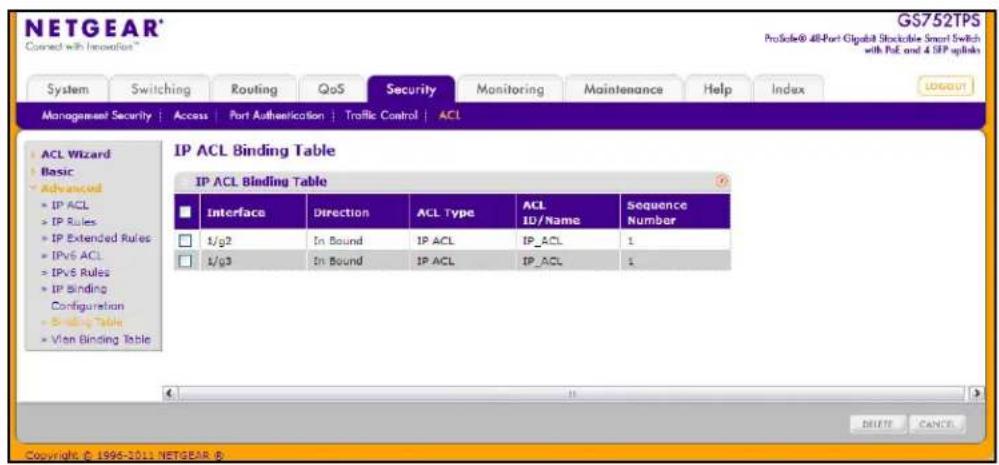Open the Routing tab
Viewport: 999px width, 465px height.
point(254,89)
